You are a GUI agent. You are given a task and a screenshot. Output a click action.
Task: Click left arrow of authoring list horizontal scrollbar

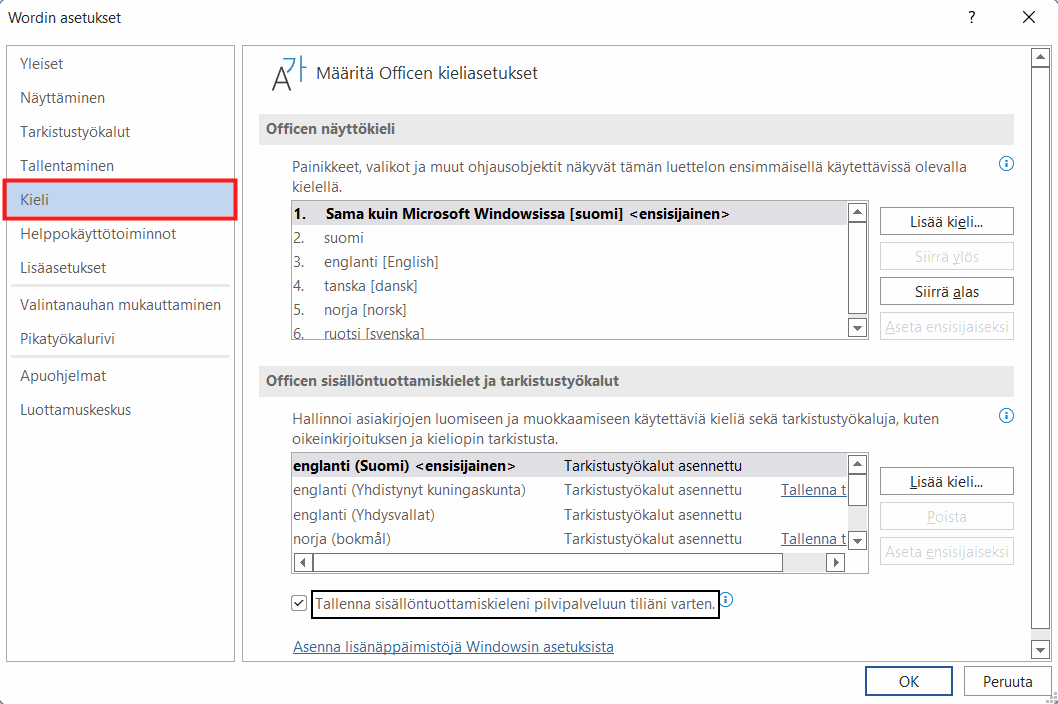pos(303,562)
